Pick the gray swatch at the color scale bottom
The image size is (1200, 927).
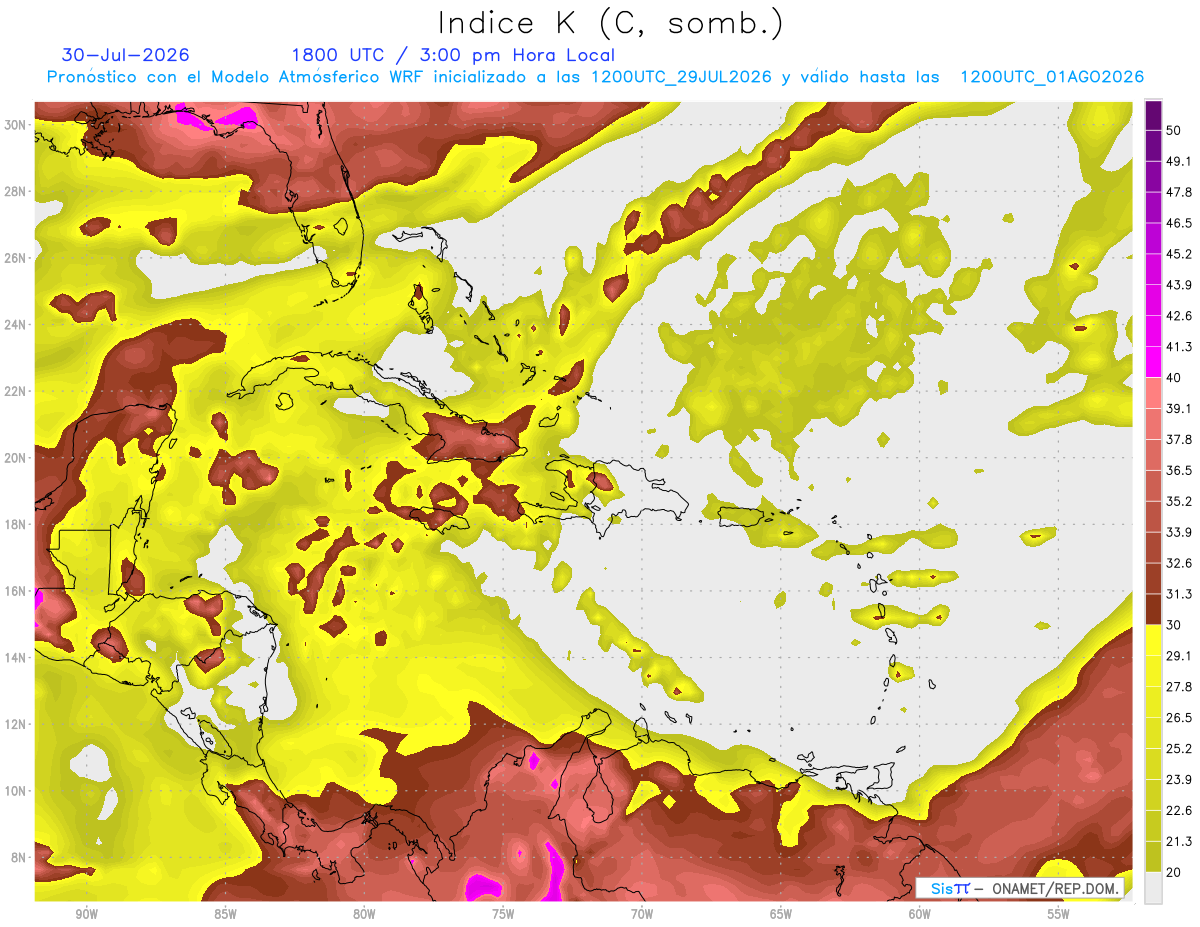tap(1153, 889)
